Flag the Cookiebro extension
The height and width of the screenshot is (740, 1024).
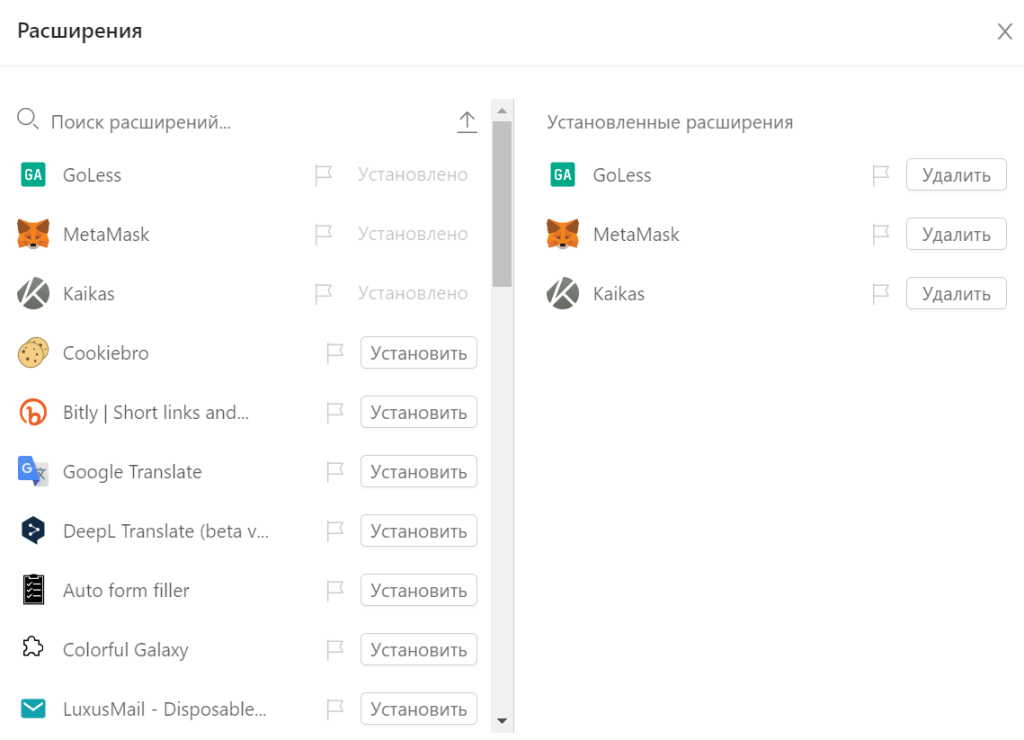pyautogui.click(x=335, y=353)
